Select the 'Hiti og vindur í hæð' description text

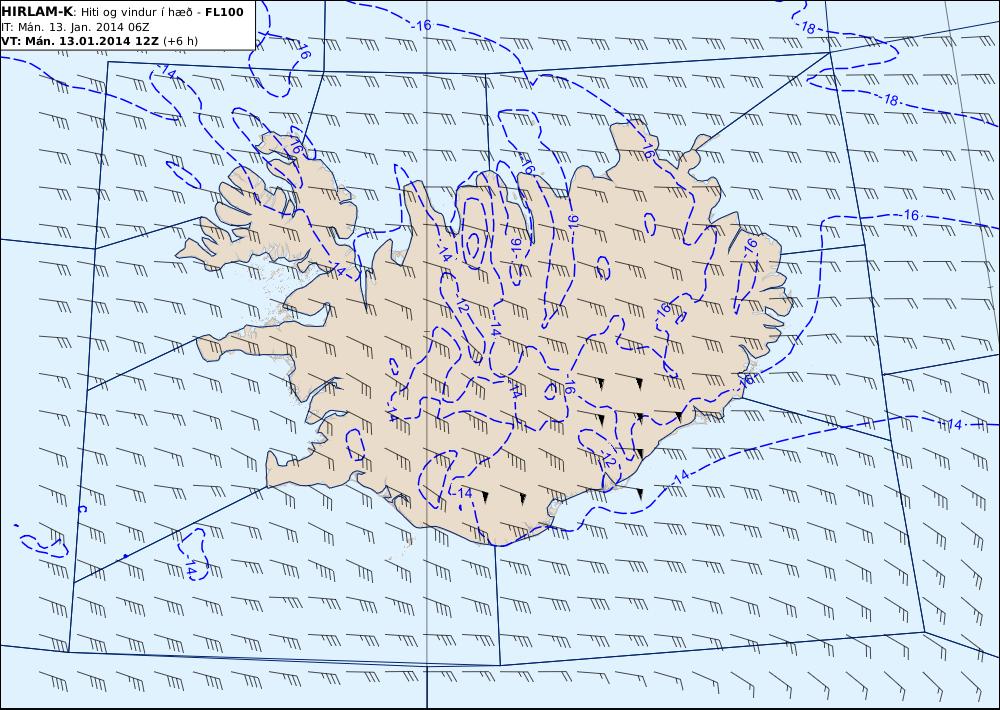[136, 12]
